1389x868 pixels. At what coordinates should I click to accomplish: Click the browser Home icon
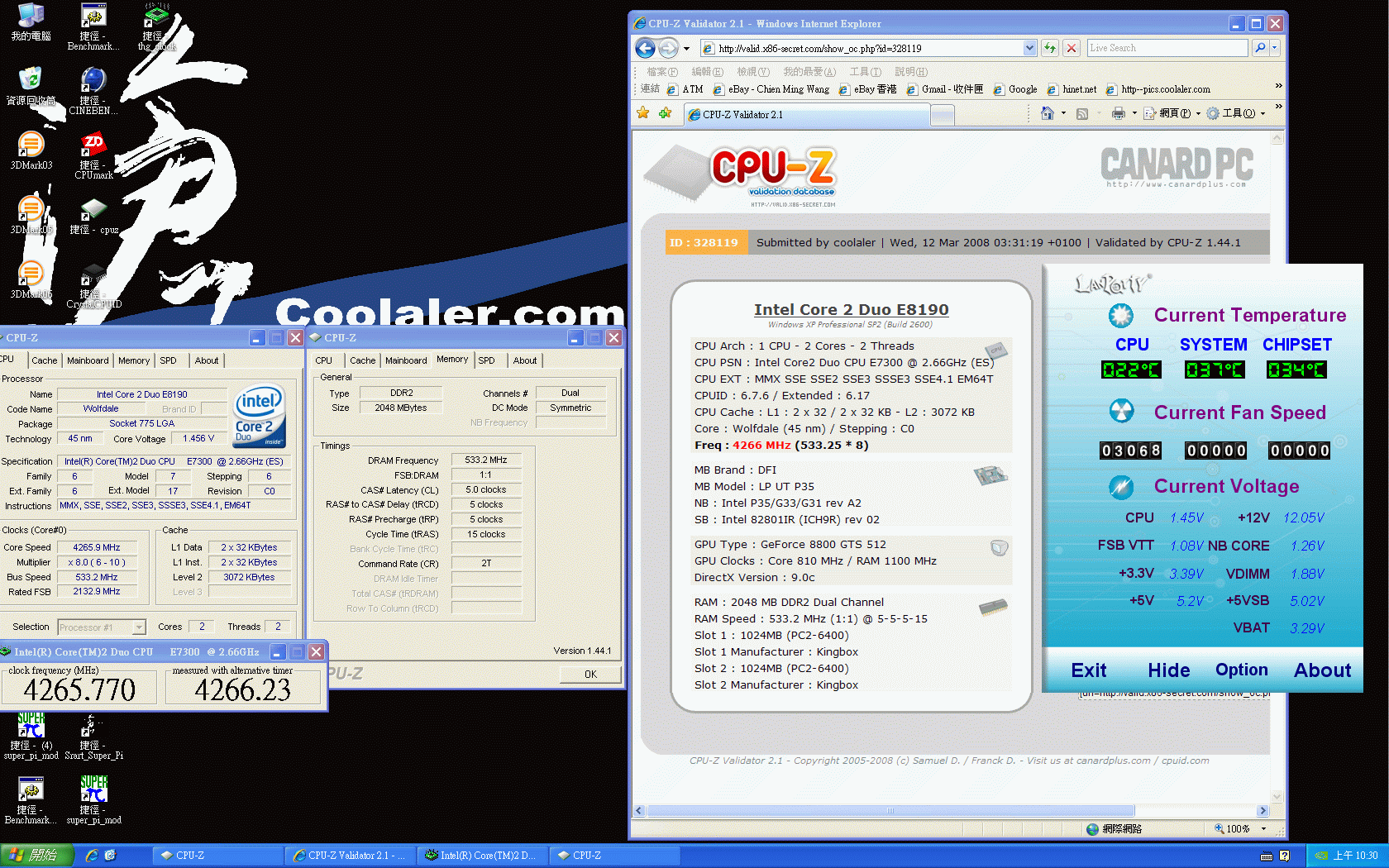click(x=1047, y=113)
